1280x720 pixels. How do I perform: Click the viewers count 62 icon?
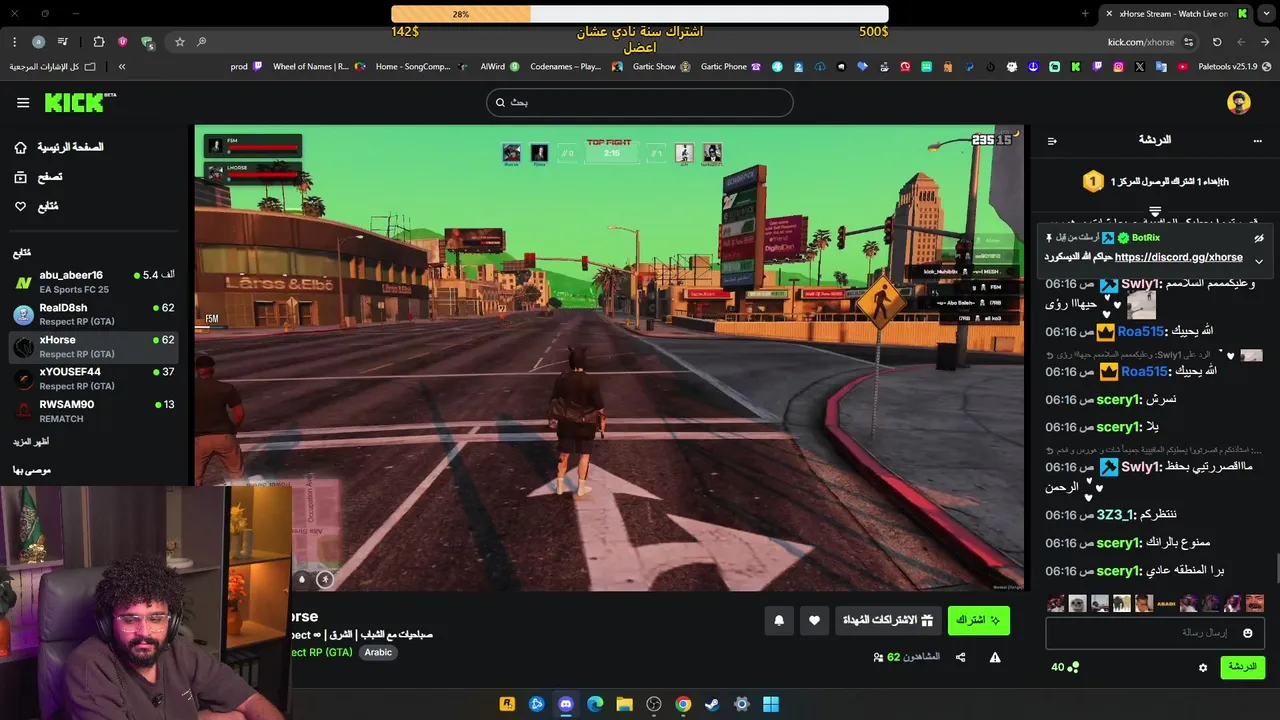[879, 657]
